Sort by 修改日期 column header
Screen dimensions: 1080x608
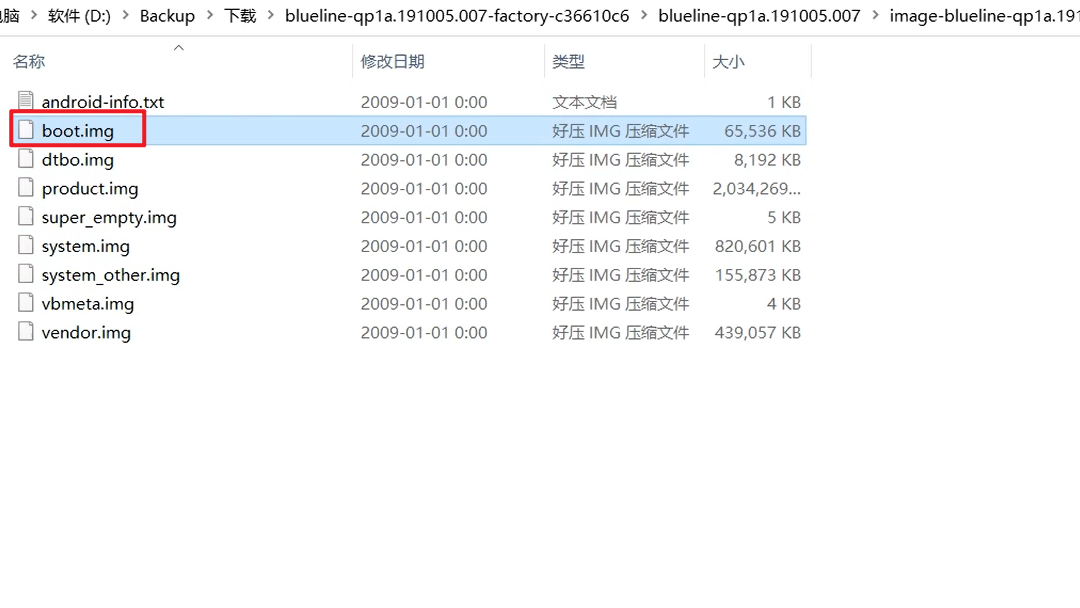point(393,61)
